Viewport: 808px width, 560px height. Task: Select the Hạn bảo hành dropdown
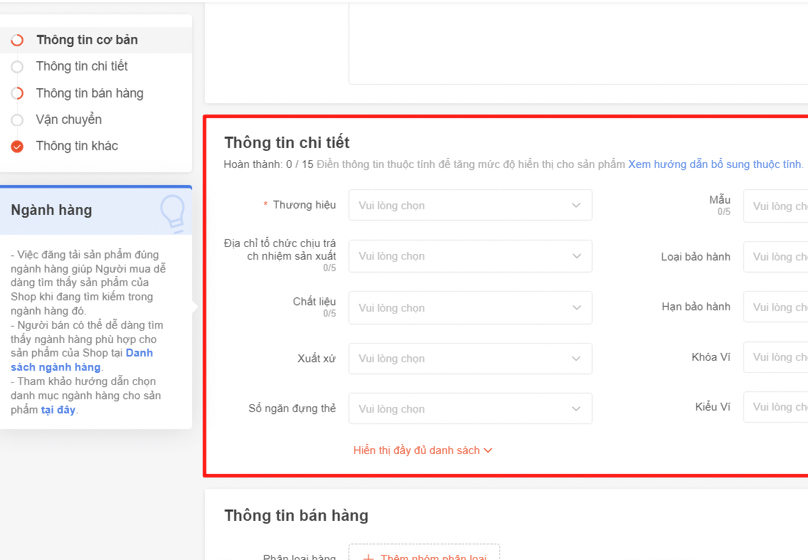coord(775,307)
